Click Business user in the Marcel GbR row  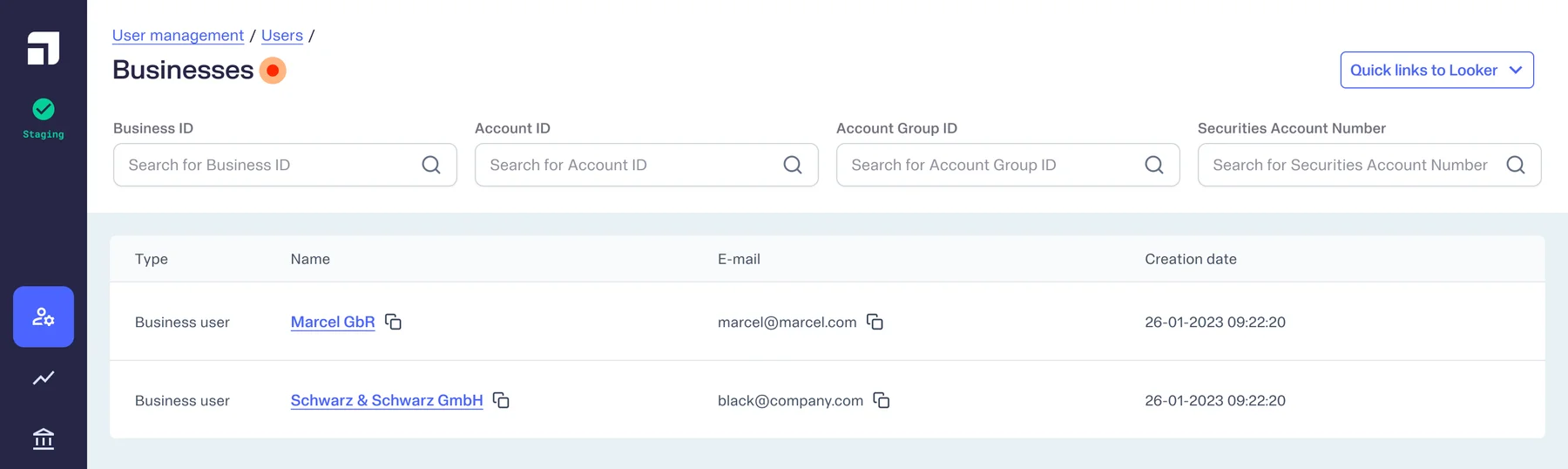coord(182,322)
